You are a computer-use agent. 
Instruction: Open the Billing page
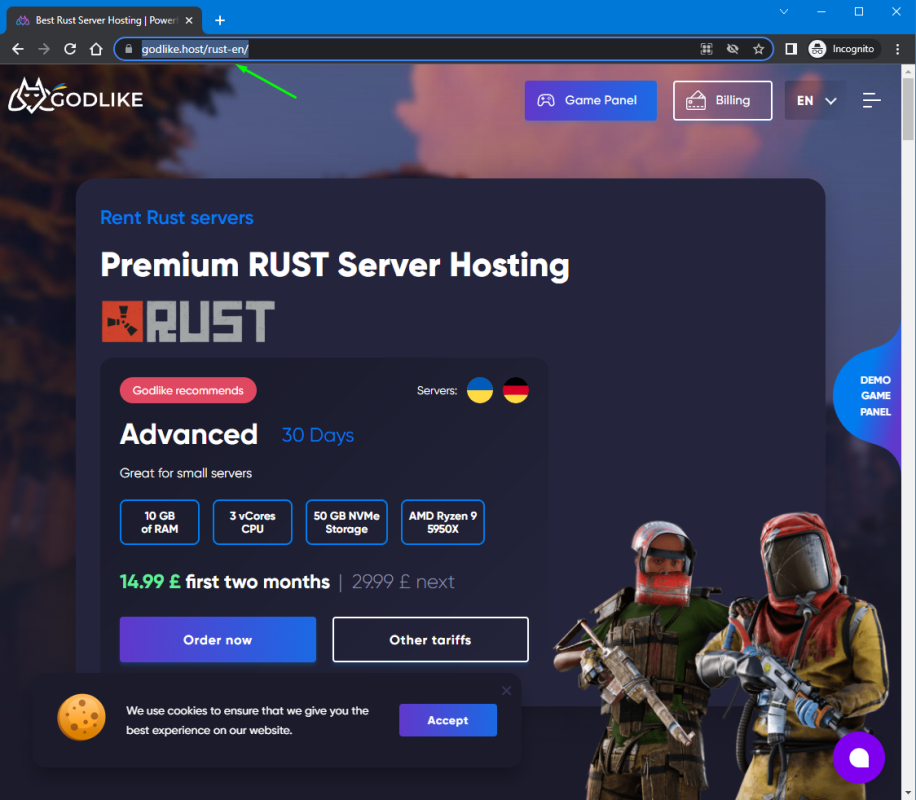tap(722, 101)
